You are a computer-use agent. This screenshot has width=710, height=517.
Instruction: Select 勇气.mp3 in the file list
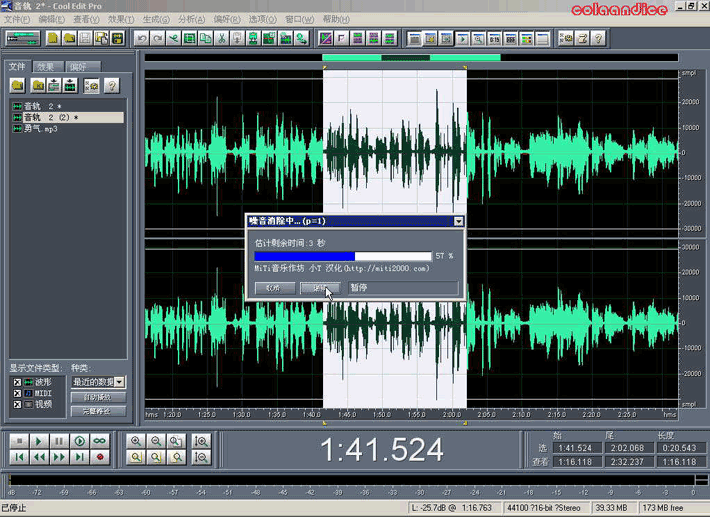click(x=41, y=129)
